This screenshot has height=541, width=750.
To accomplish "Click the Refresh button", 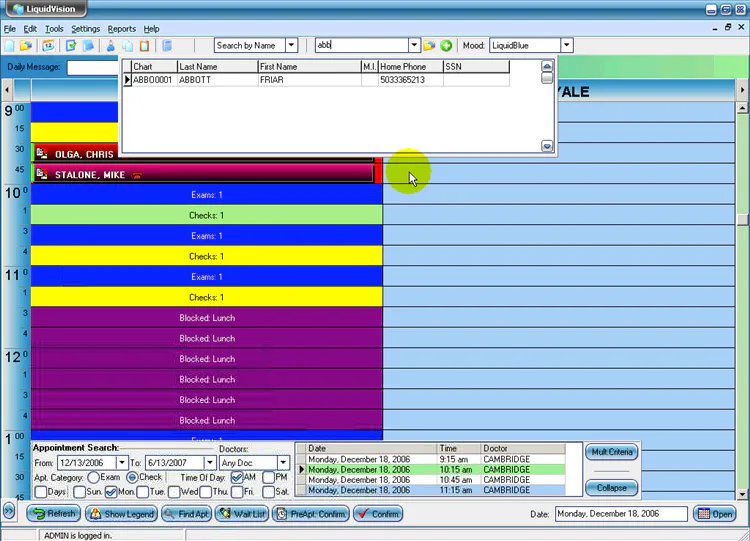I will [x=54, y=514].
